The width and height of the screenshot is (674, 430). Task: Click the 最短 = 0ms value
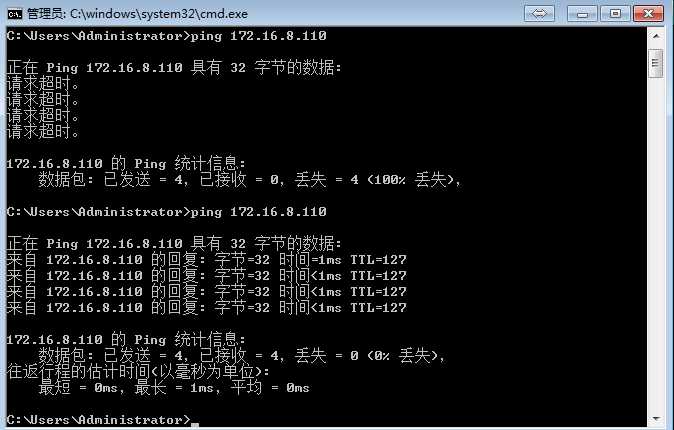tap(78, 387)
